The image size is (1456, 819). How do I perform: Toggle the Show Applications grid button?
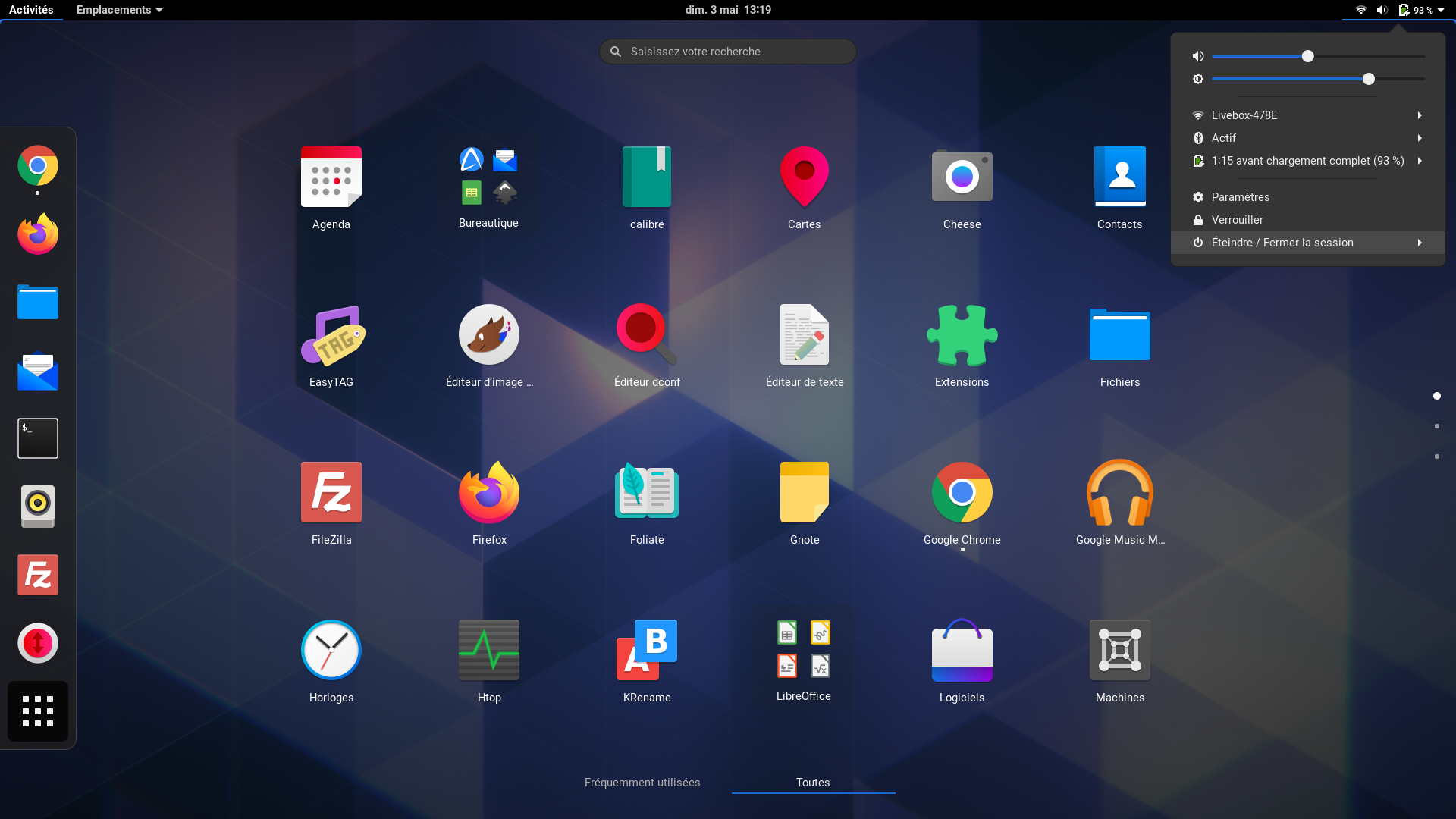[38, 711]
